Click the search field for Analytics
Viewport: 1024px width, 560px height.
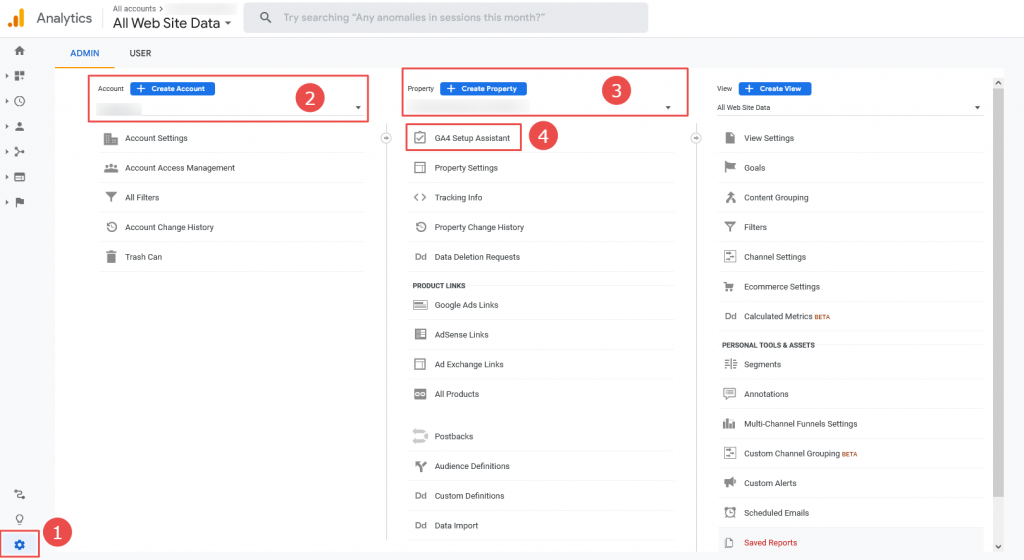[445, 18]
